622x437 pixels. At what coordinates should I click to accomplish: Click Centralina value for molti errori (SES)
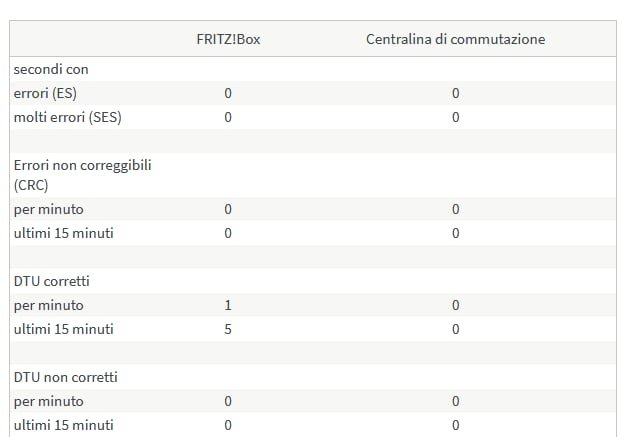coord(455,117)
